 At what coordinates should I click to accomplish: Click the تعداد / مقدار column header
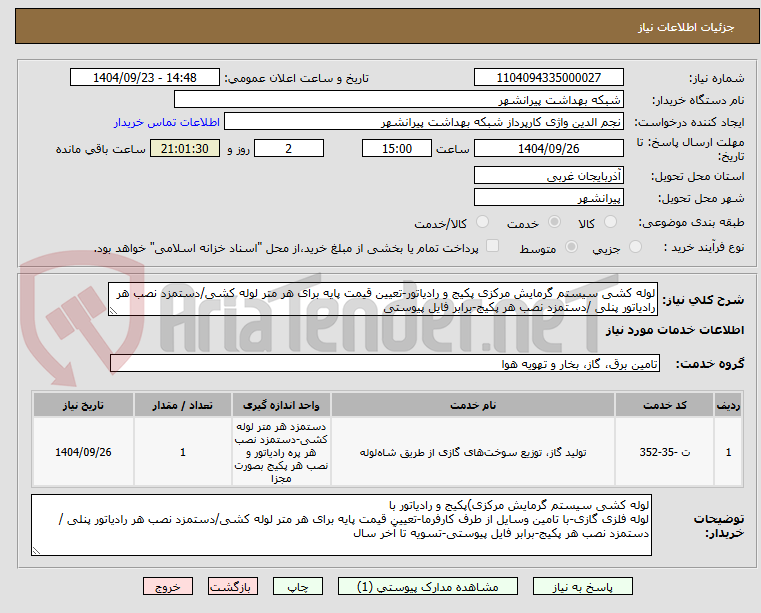click(x=183, y=405)
